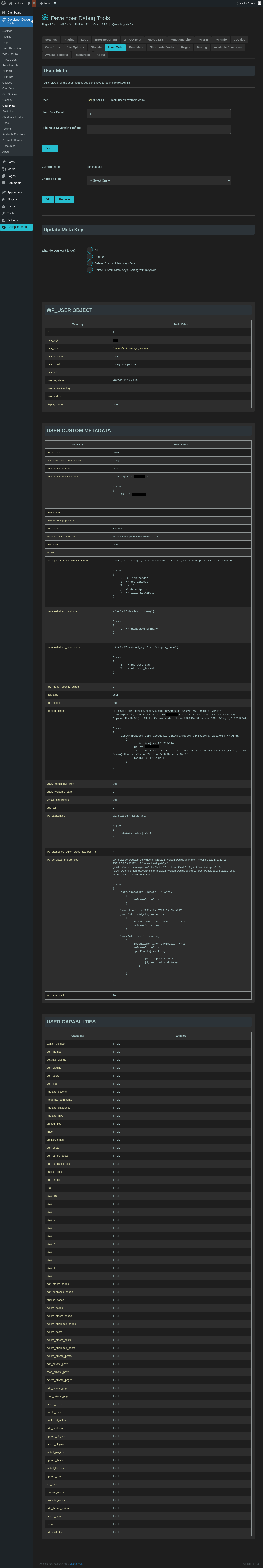This screenshot has width=263, height=1568.
Task: Click the comments bubble in admin bar
Action: click(x=29, y=3)
